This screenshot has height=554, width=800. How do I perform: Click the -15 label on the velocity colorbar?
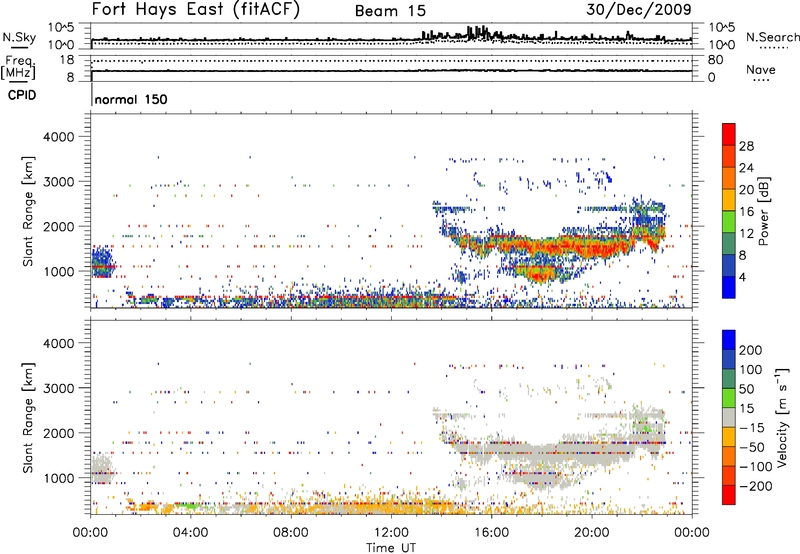click(752, 428)
